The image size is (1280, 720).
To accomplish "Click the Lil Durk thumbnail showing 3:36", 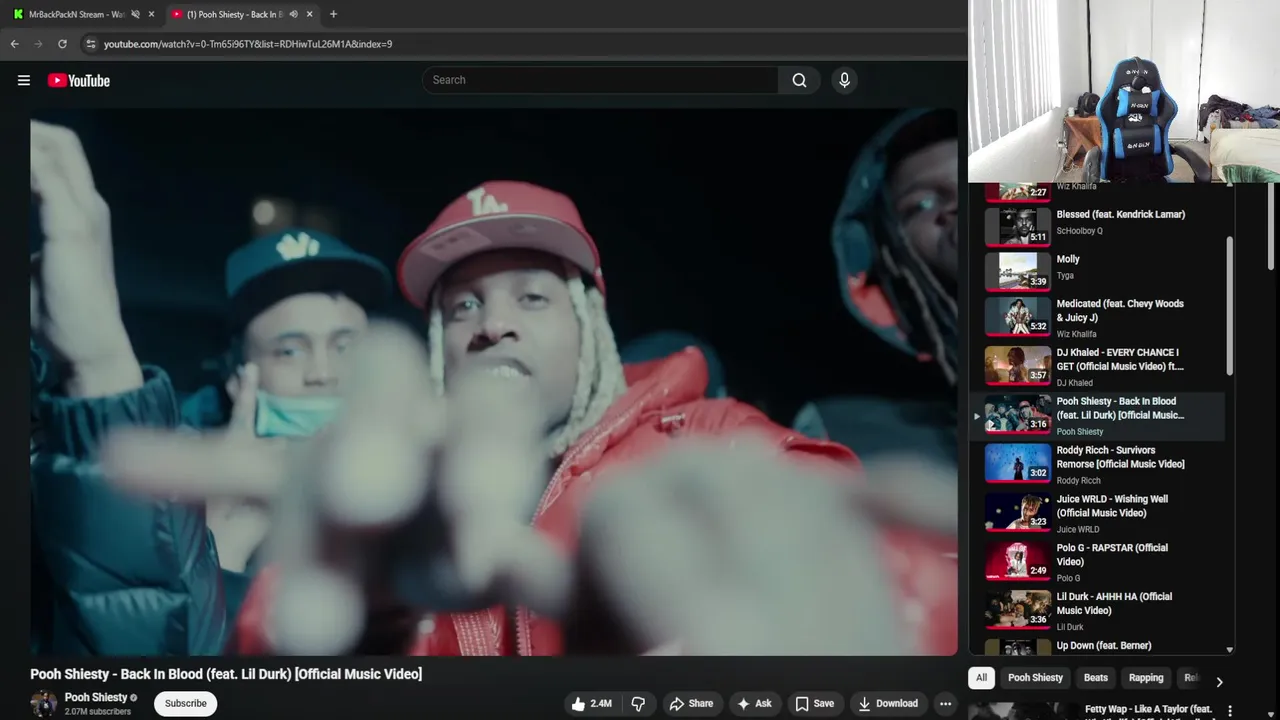I will click(1018, 610).
